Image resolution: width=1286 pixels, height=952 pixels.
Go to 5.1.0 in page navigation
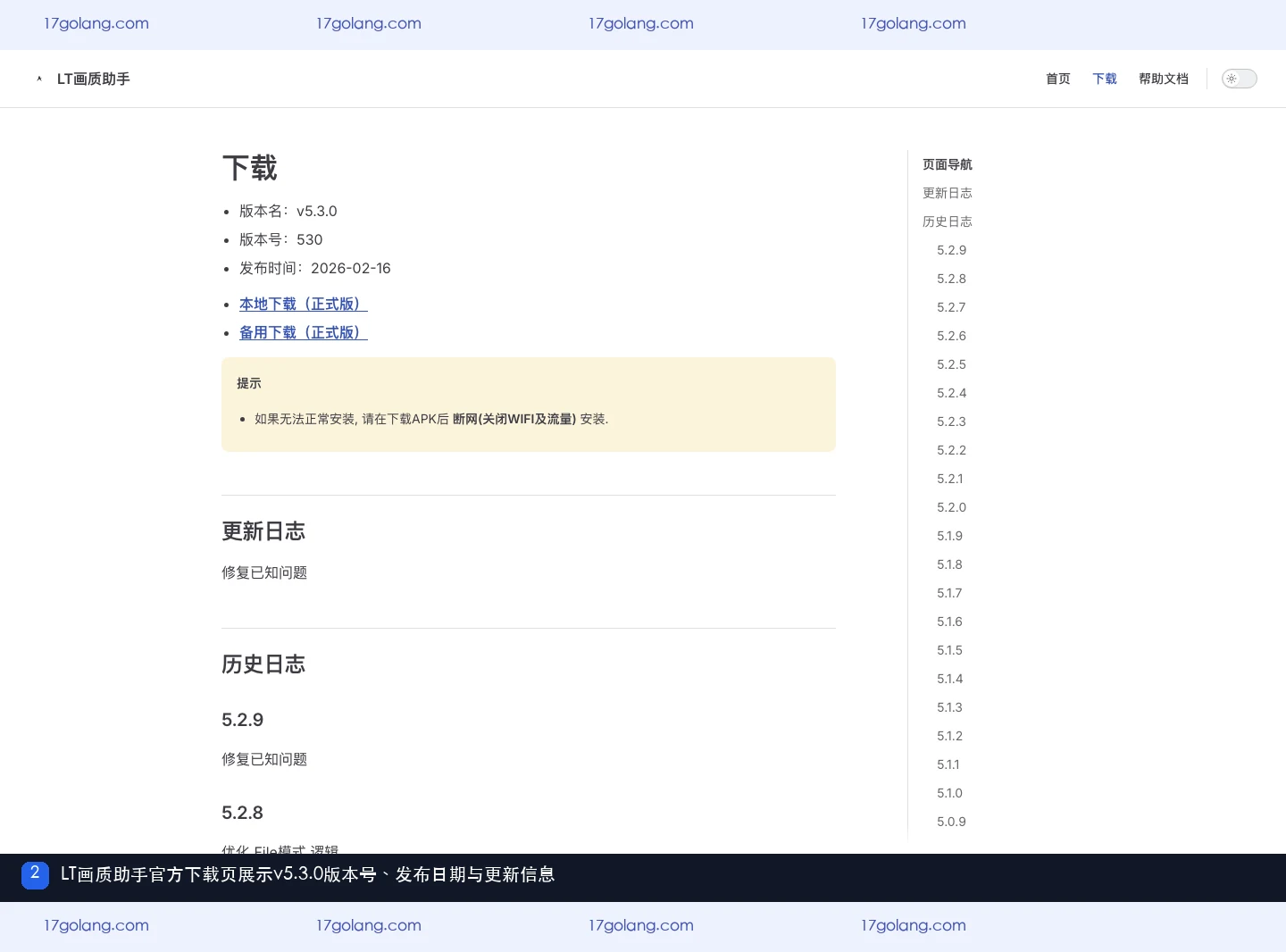point(949,793)
